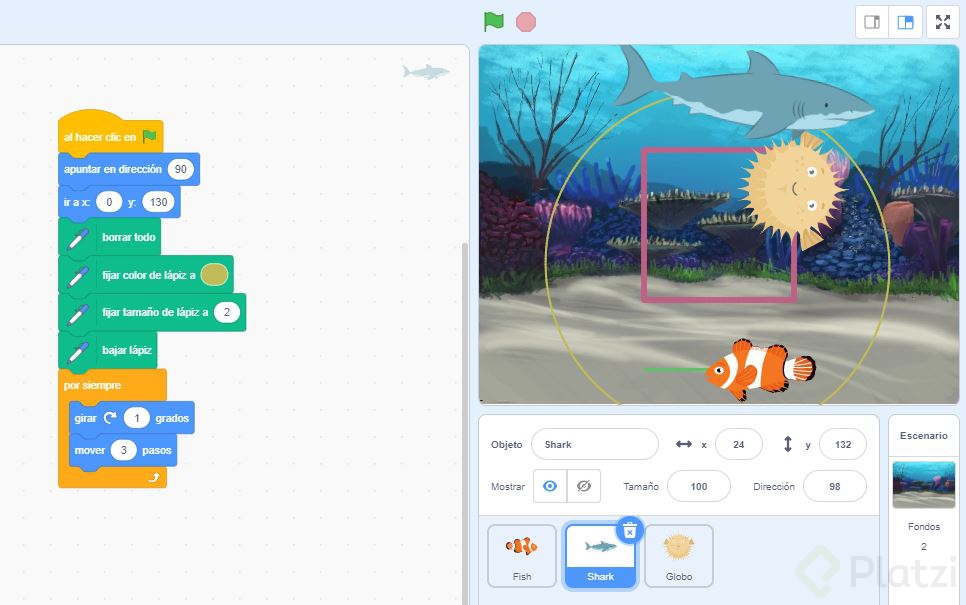Click the pufferfish on the stage
The height and width of the screenshot is (605, 966).
click(x=793, y=188)
